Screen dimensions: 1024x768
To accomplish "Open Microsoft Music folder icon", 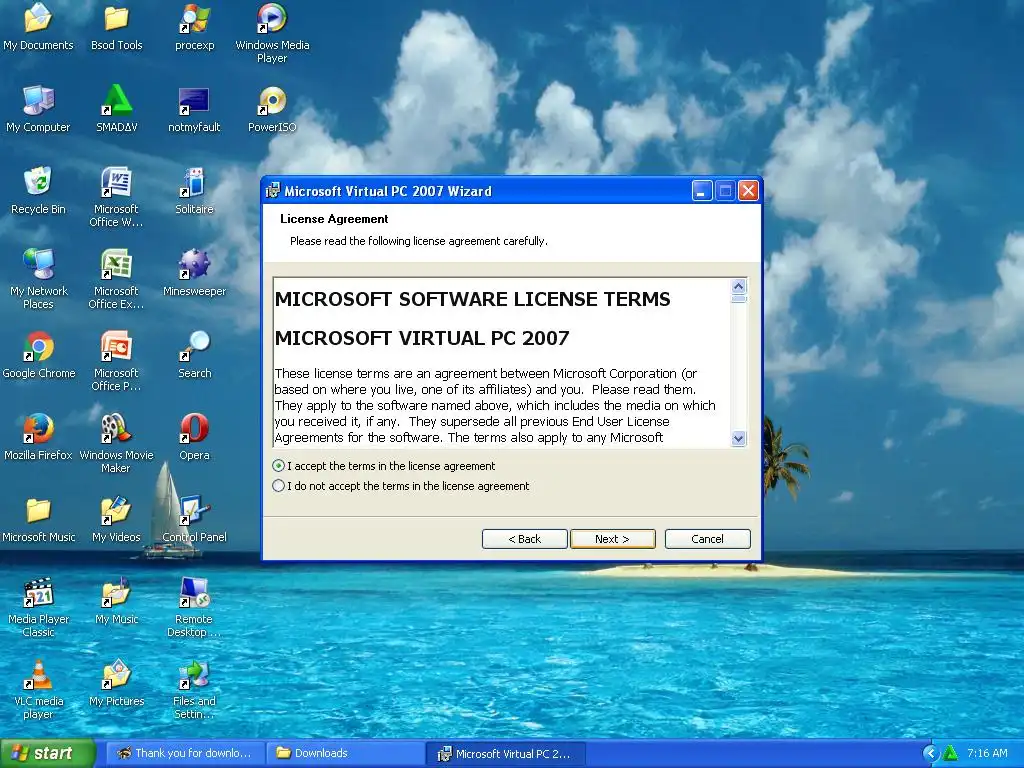I will (x=38, y=511).
